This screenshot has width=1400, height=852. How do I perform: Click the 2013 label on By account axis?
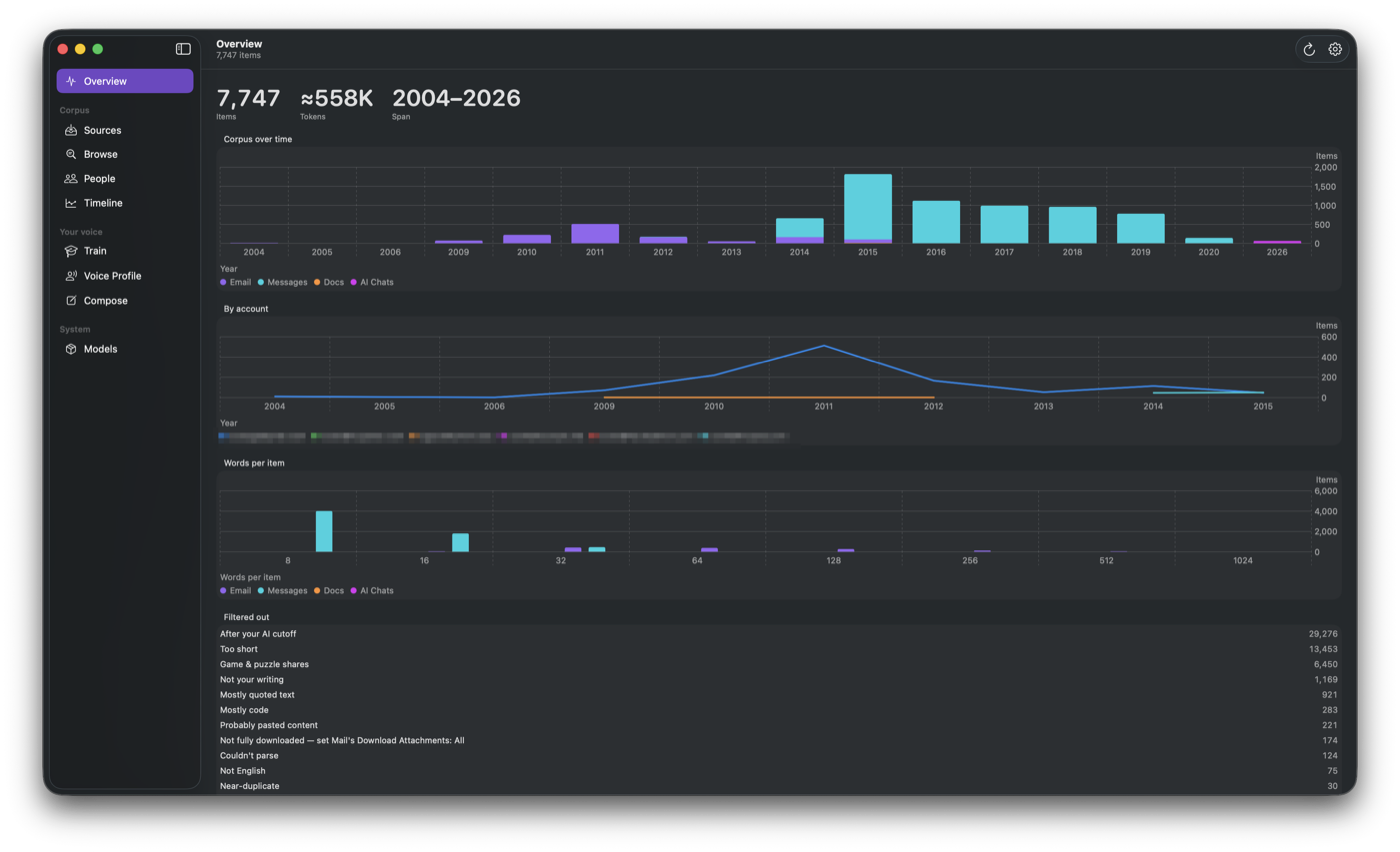1043,407
